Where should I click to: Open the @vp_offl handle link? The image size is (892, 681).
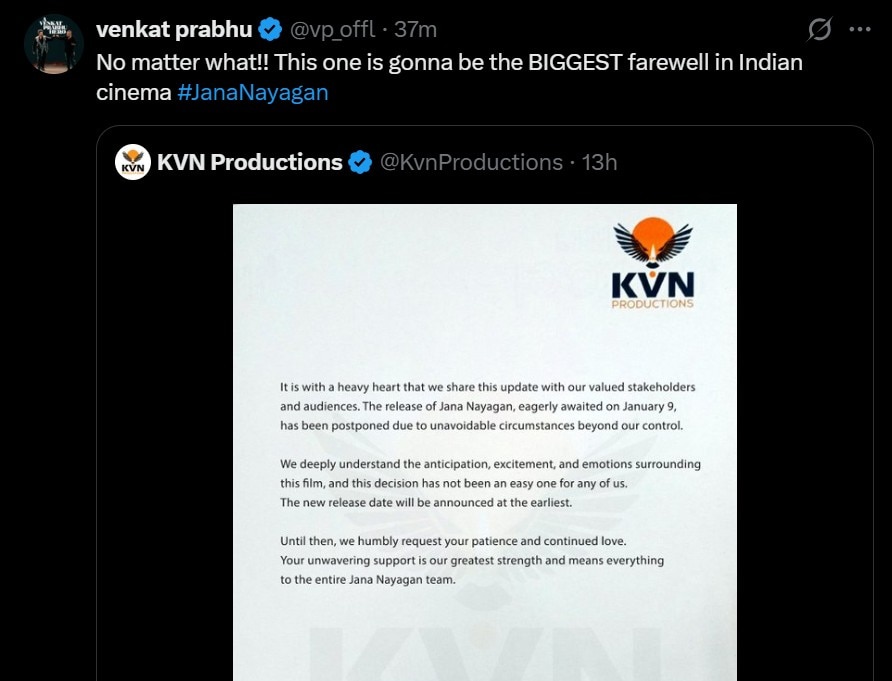click(x=334, y=30)
